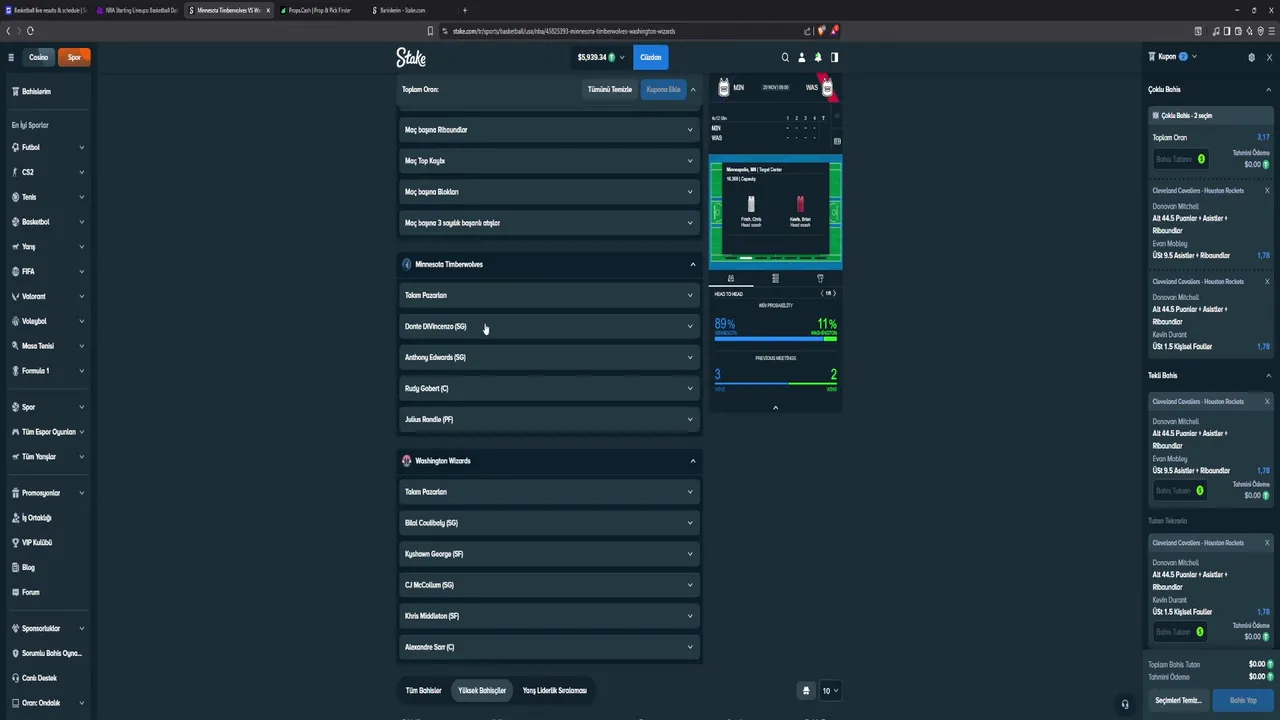This screenshot has width=1280, height=720.
Task: Click the Tümünü Temizle button
Action: click(x=610, y=89)
